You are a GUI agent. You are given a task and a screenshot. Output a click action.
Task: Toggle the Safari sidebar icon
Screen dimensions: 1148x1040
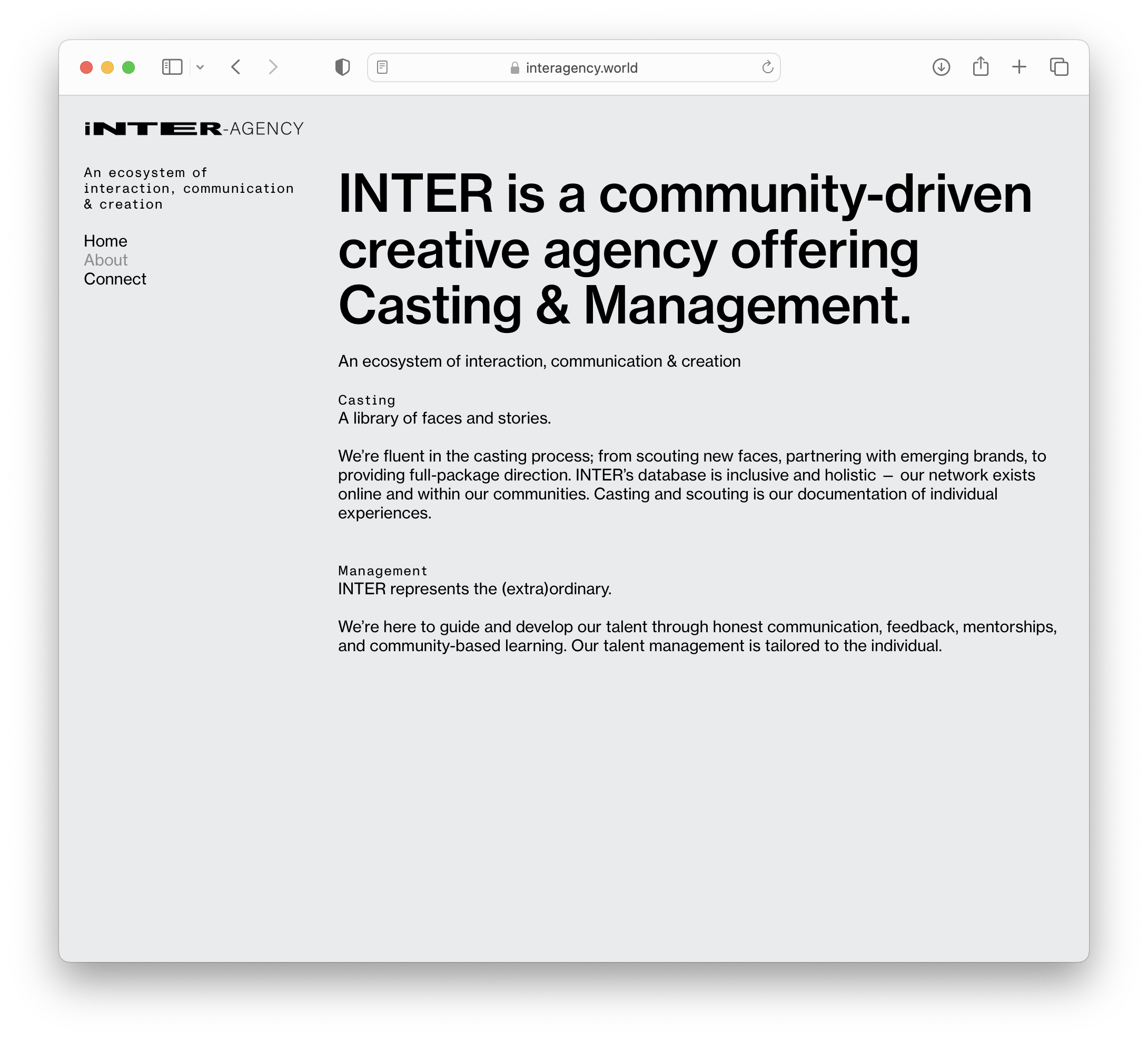172,67
